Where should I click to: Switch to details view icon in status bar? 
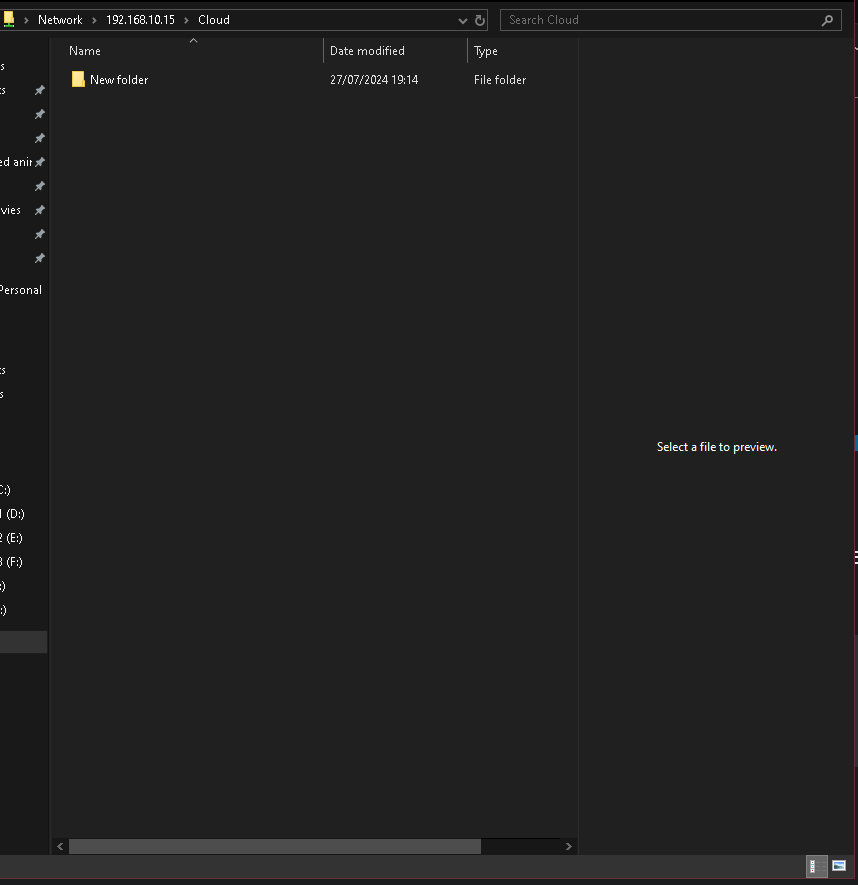coord(815,866)
